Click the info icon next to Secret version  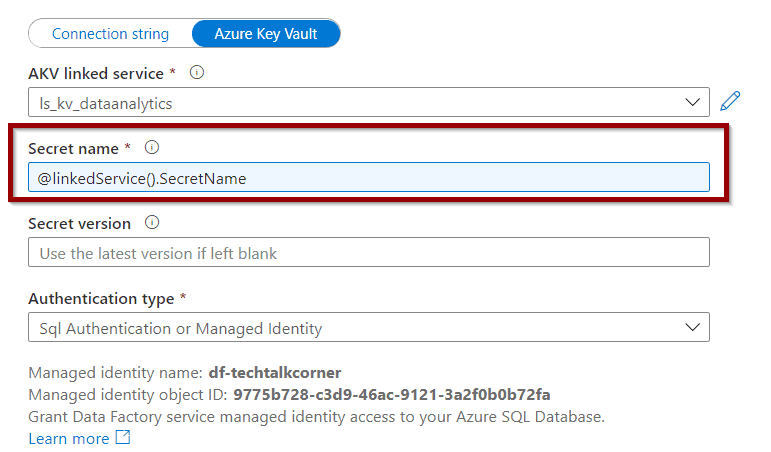point(152,222)
